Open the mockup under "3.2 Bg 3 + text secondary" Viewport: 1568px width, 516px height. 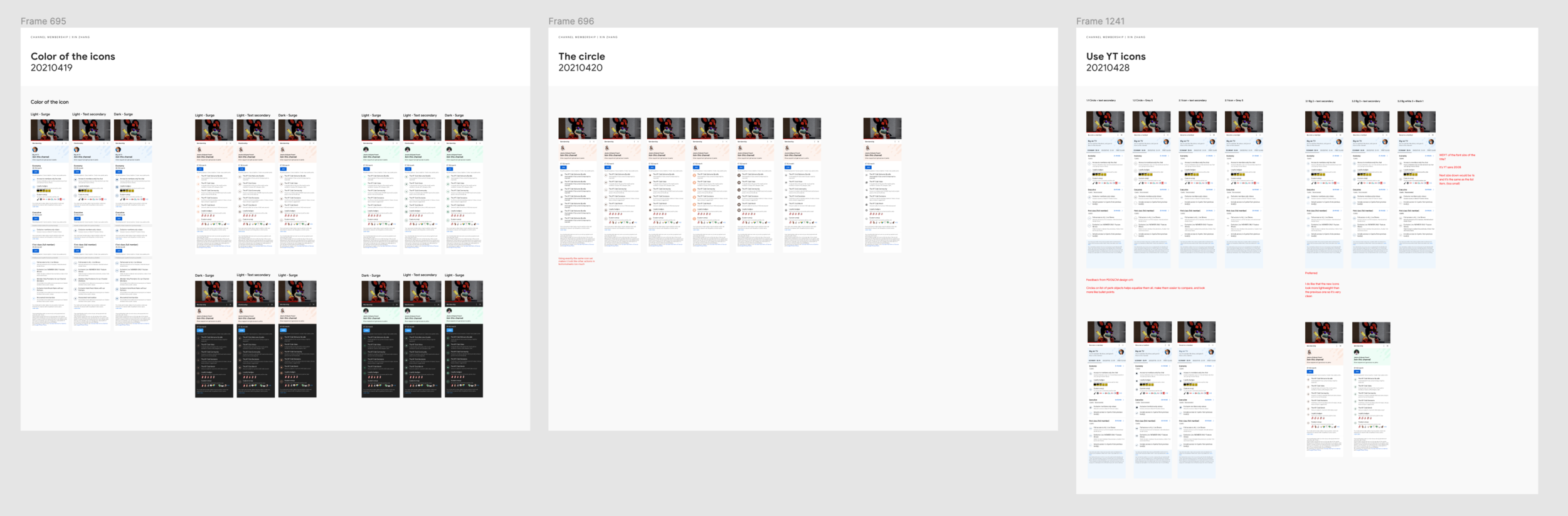tap(1370, 190)
